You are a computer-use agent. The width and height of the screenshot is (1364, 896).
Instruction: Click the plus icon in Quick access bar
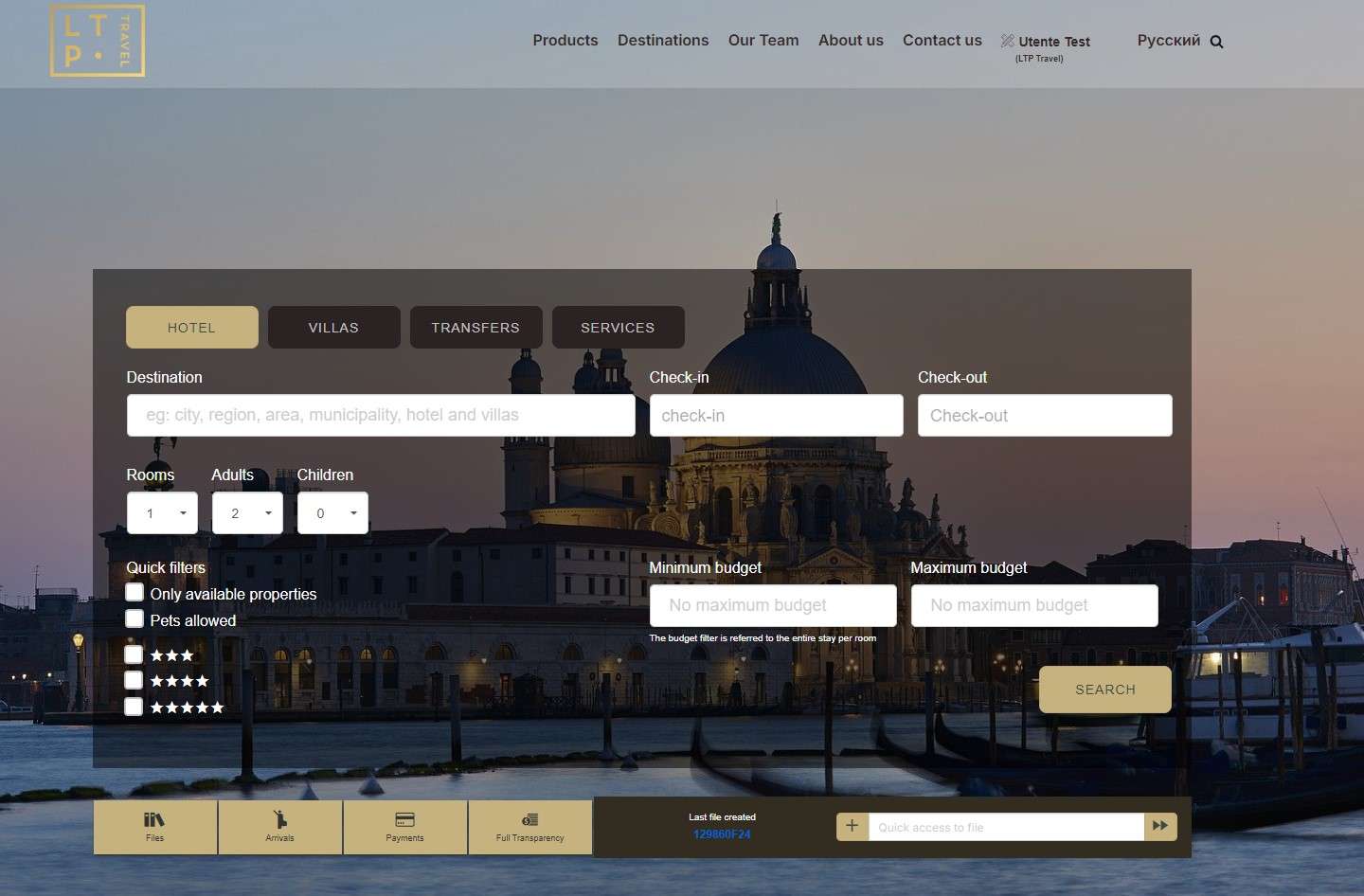pyautogui.click(x=852, y=826)
